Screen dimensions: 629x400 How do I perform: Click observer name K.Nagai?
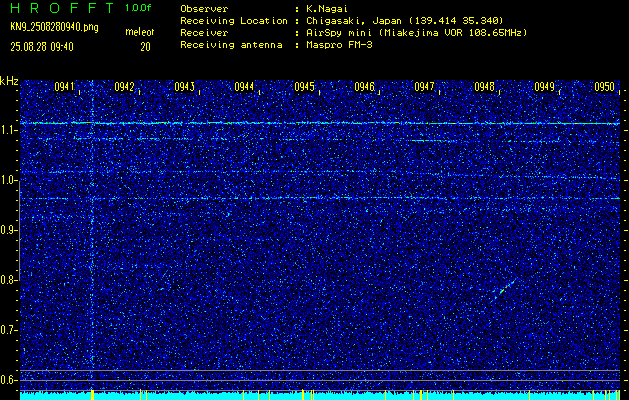coord(326,9)
